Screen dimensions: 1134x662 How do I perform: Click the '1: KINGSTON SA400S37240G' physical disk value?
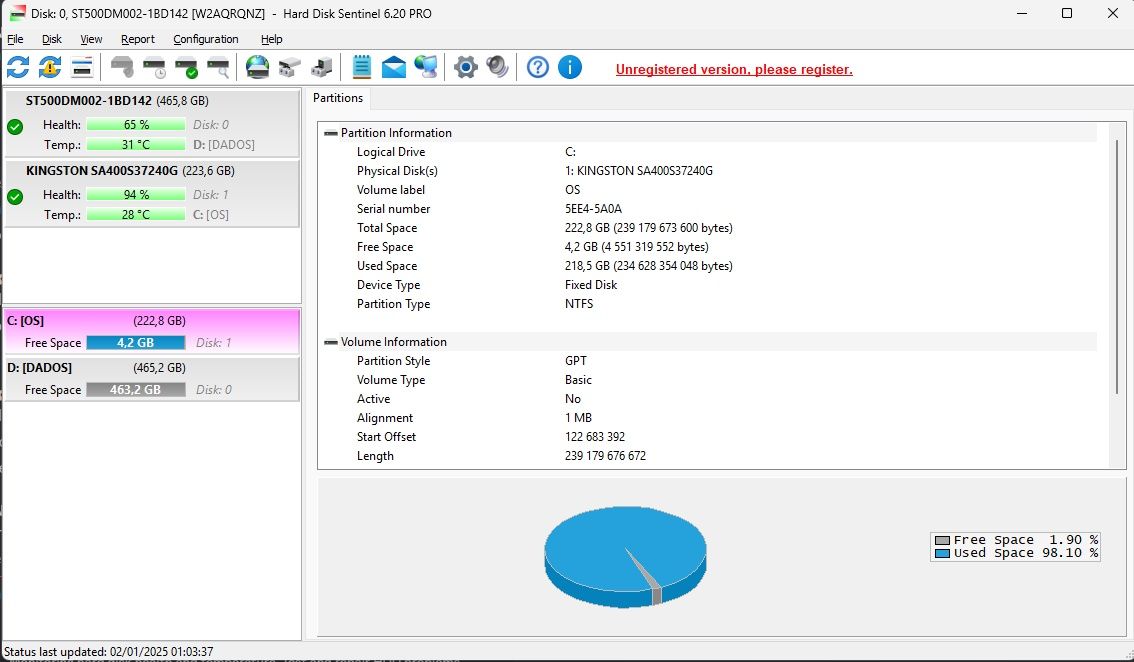point(639,171)
